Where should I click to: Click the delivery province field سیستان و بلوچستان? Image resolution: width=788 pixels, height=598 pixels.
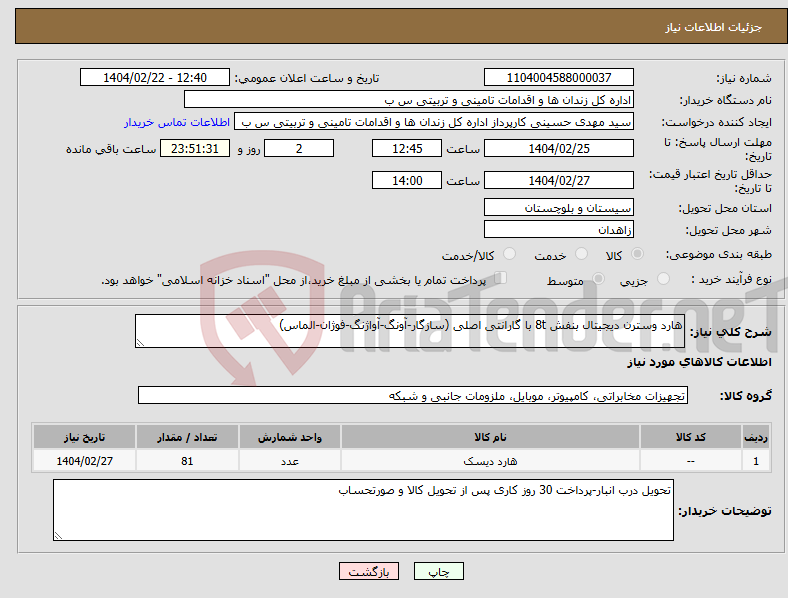558,208
